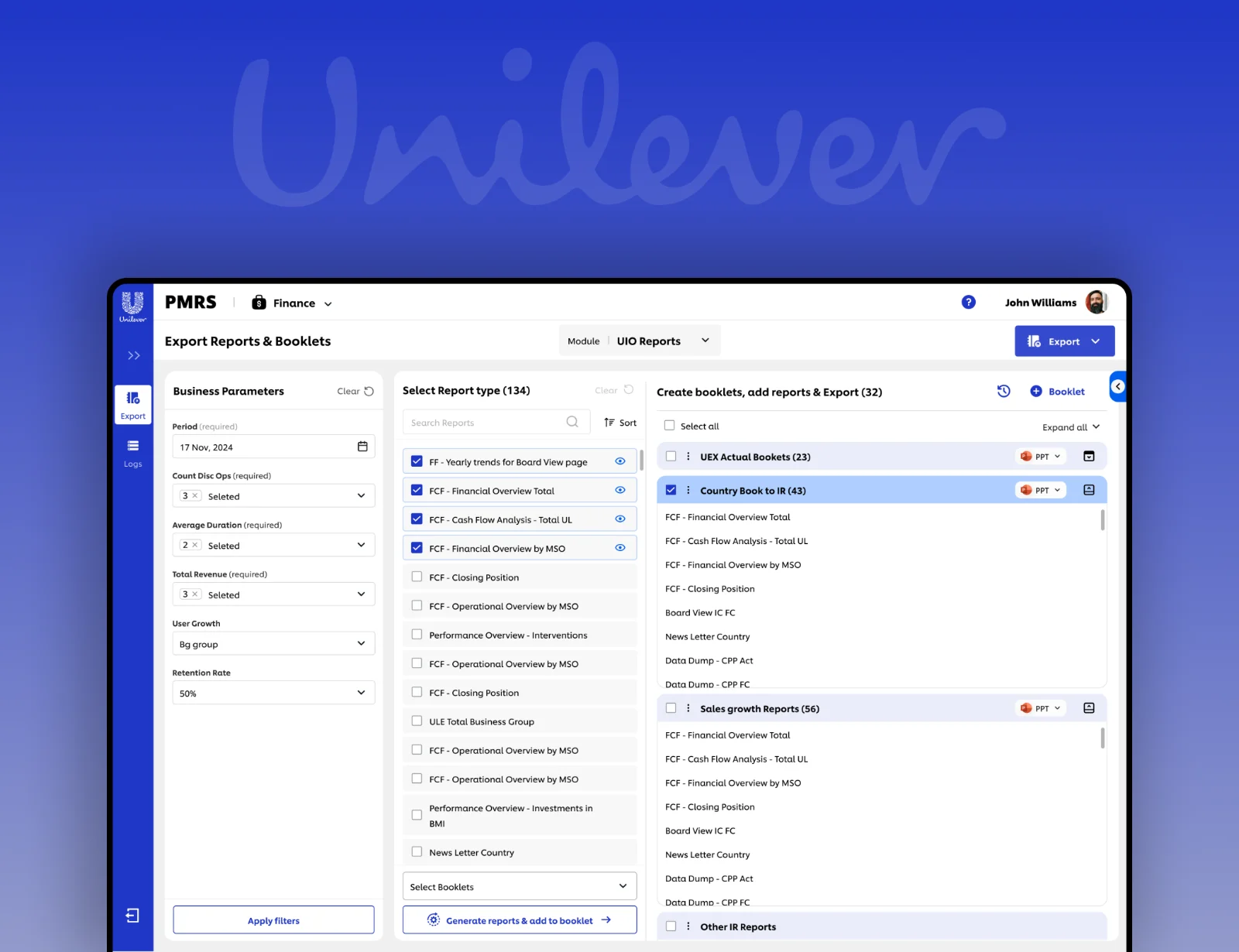Select the Export tab in sidebar
1239x952 pixels.
coord(133,405)
